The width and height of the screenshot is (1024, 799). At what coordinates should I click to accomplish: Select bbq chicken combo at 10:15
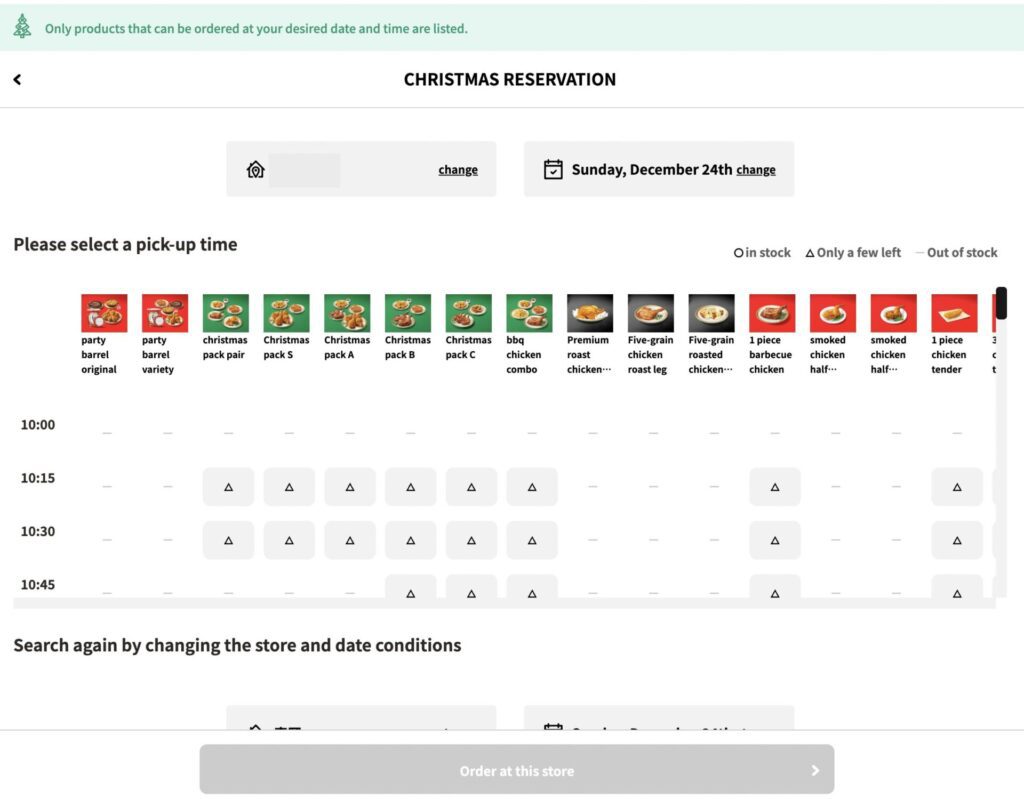532,487
